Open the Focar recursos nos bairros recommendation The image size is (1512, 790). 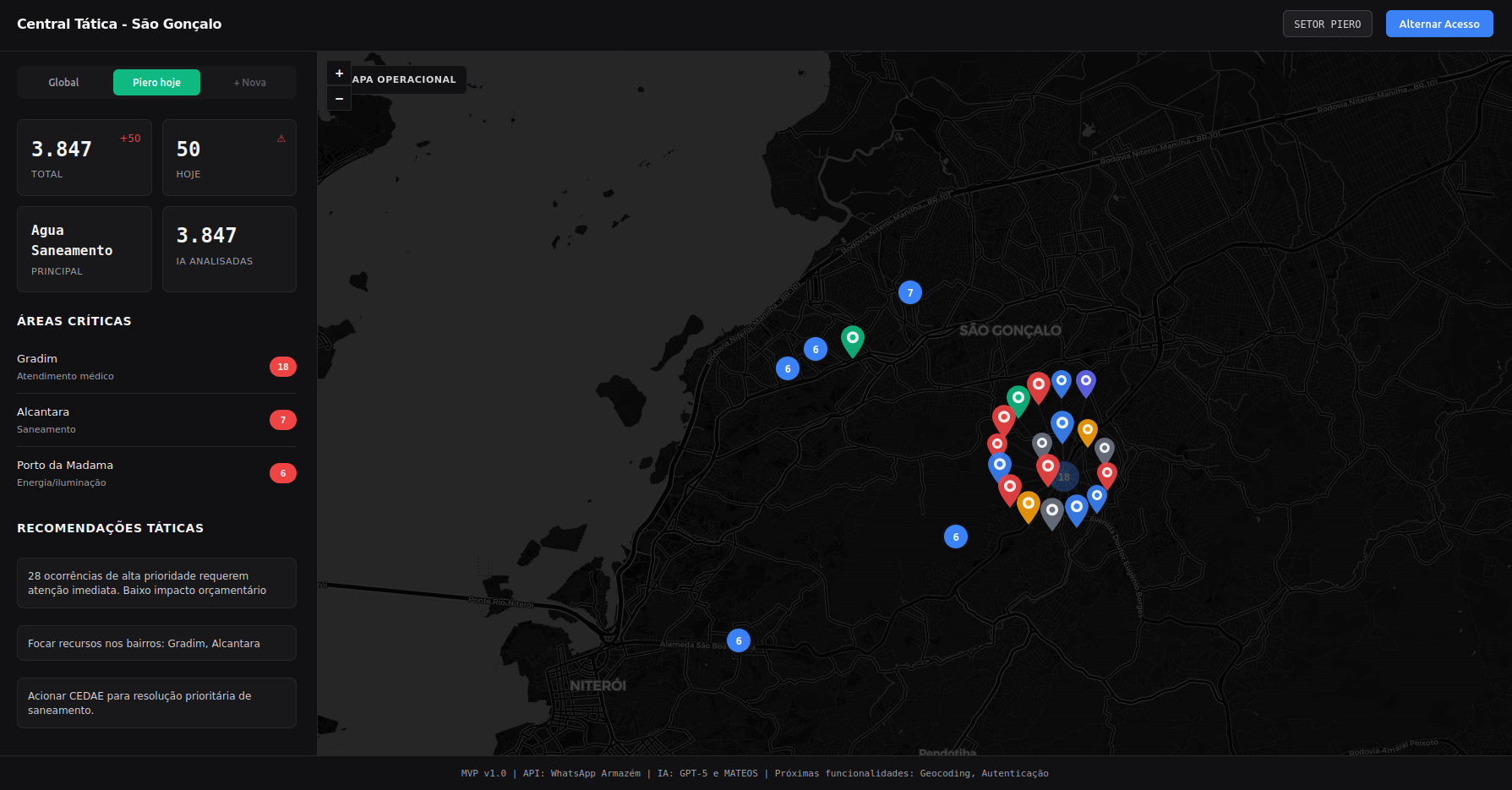(x=156, y=643)
